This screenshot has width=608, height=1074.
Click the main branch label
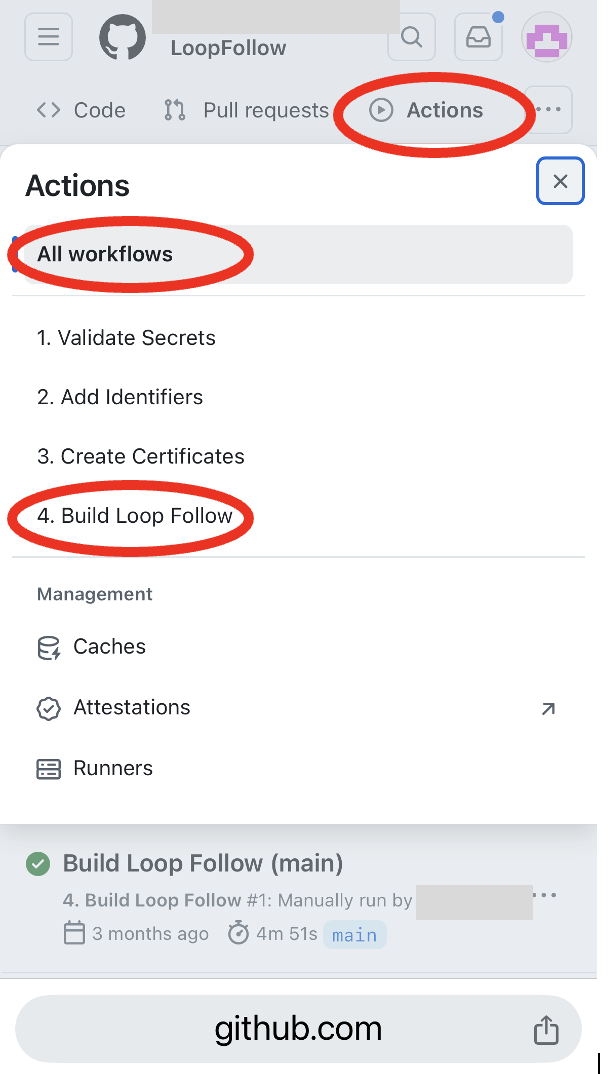[355, 935]
